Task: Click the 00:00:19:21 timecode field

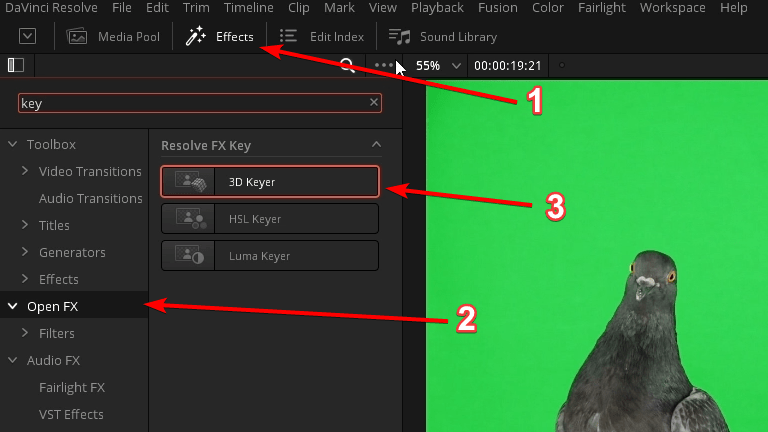Action: (507, 66)
